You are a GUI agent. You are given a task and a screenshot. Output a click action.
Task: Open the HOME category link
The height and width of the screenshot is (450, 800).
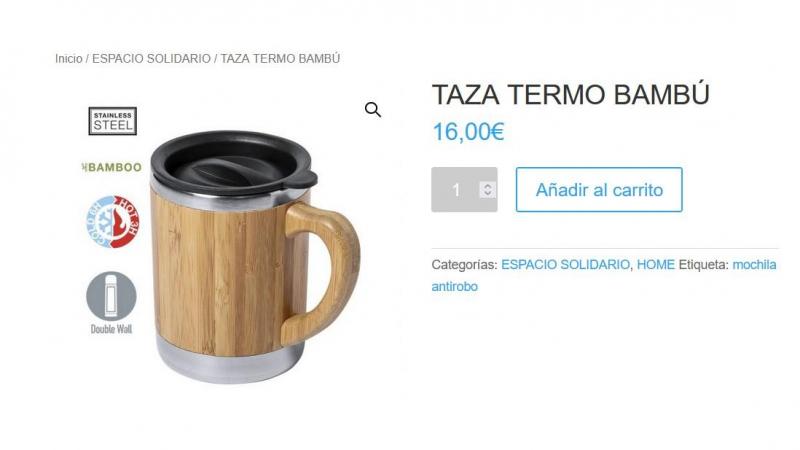coord(656,264)
